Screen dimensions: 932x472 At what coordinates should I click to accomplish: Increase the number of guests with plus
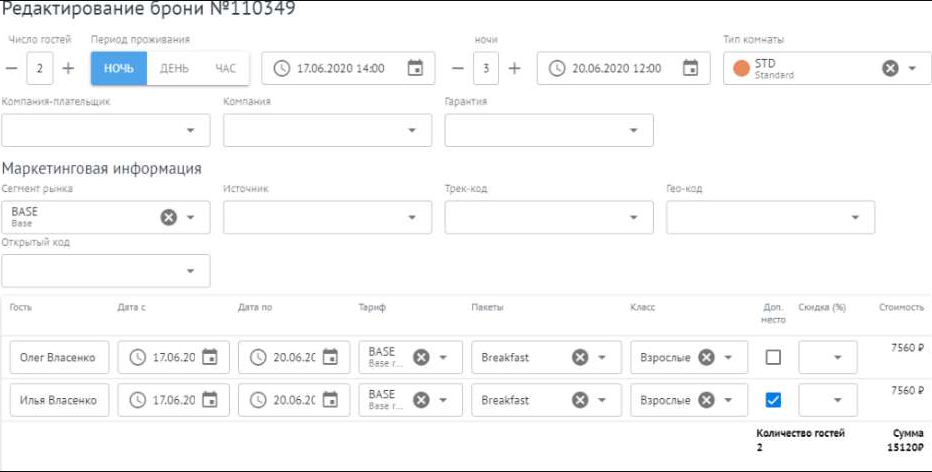point(68,68)
